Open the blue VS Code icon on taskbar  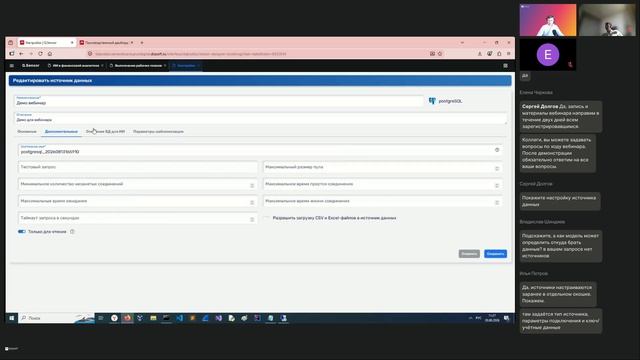click(x=180, y=318)
